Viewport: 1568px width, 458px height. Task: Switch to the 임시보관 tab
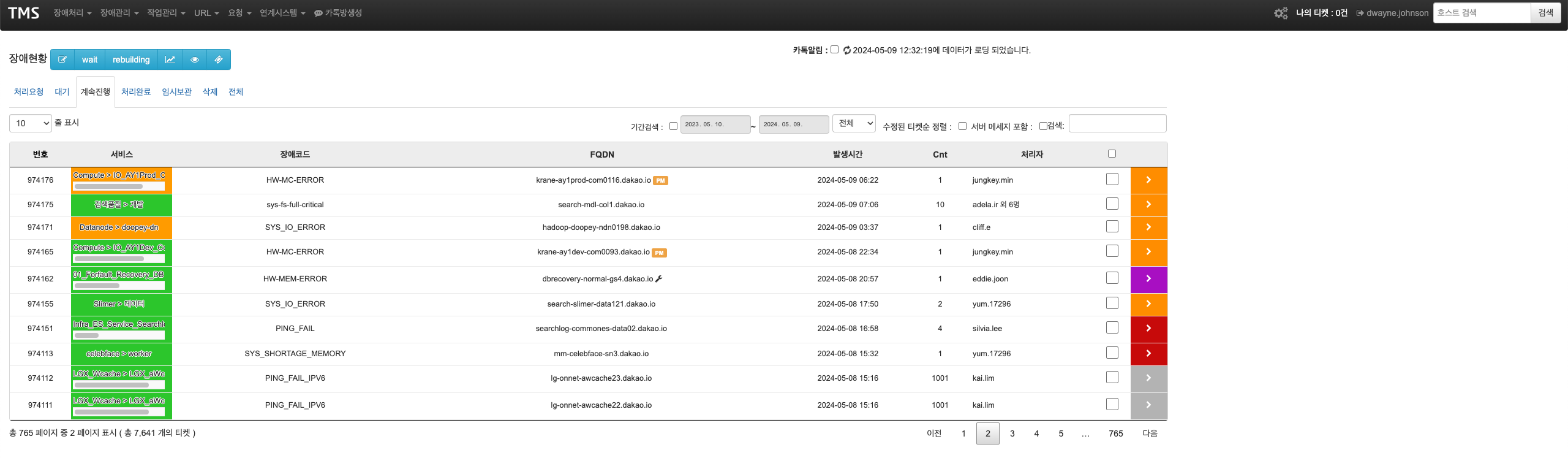177,92
